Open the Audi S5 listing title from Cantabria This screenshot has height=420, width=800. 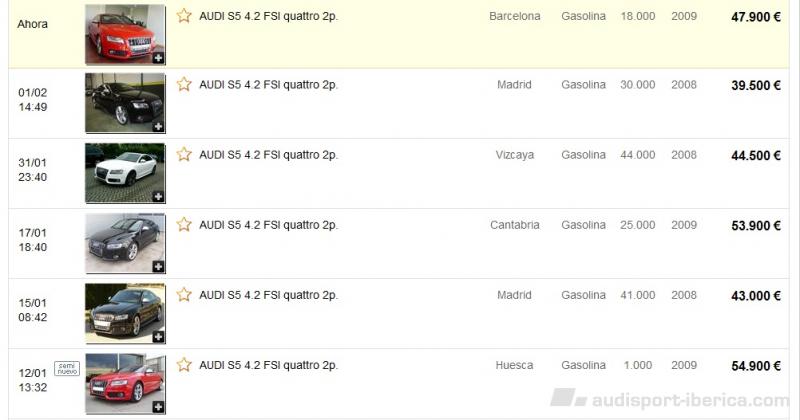click(268, 225)
